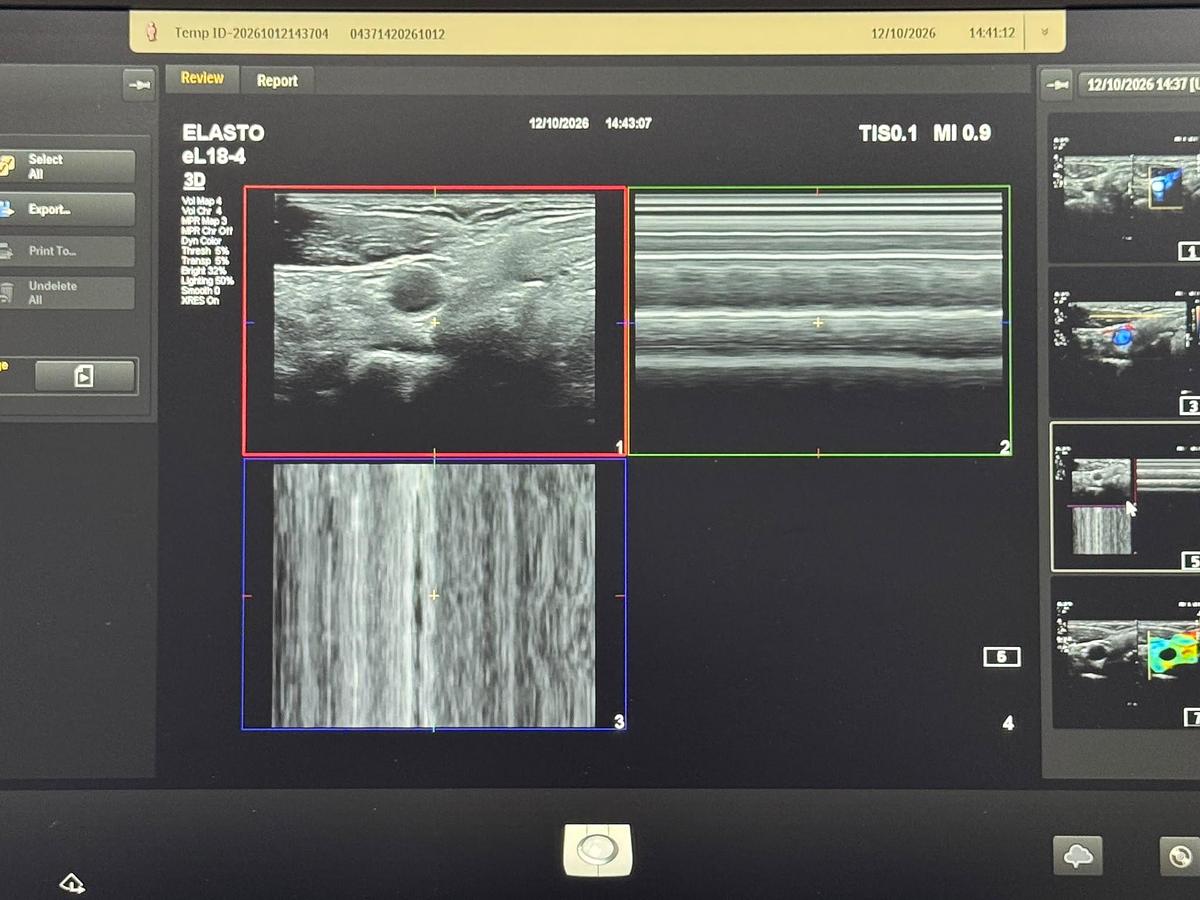The image size is (1200, 900).
Task: Expand the patient header bar chevron
Action: 1045,32
